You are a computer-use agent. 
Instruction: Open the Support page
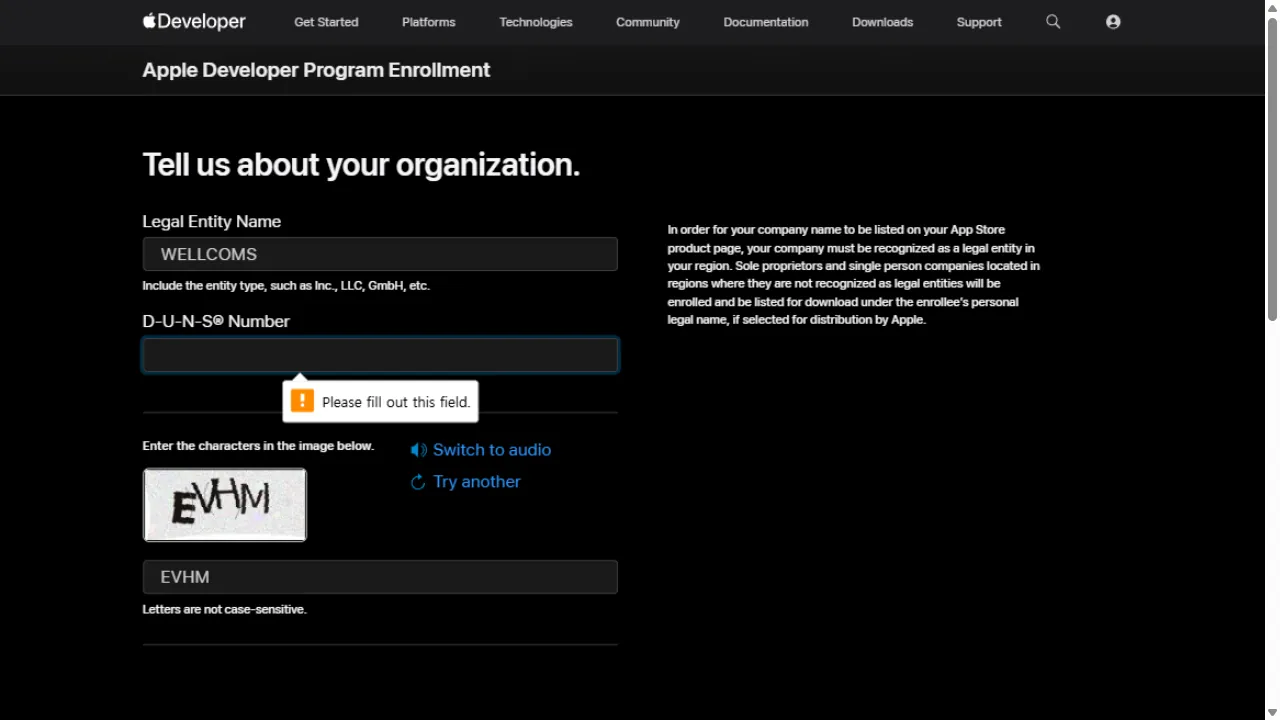(x=979, y=22)
